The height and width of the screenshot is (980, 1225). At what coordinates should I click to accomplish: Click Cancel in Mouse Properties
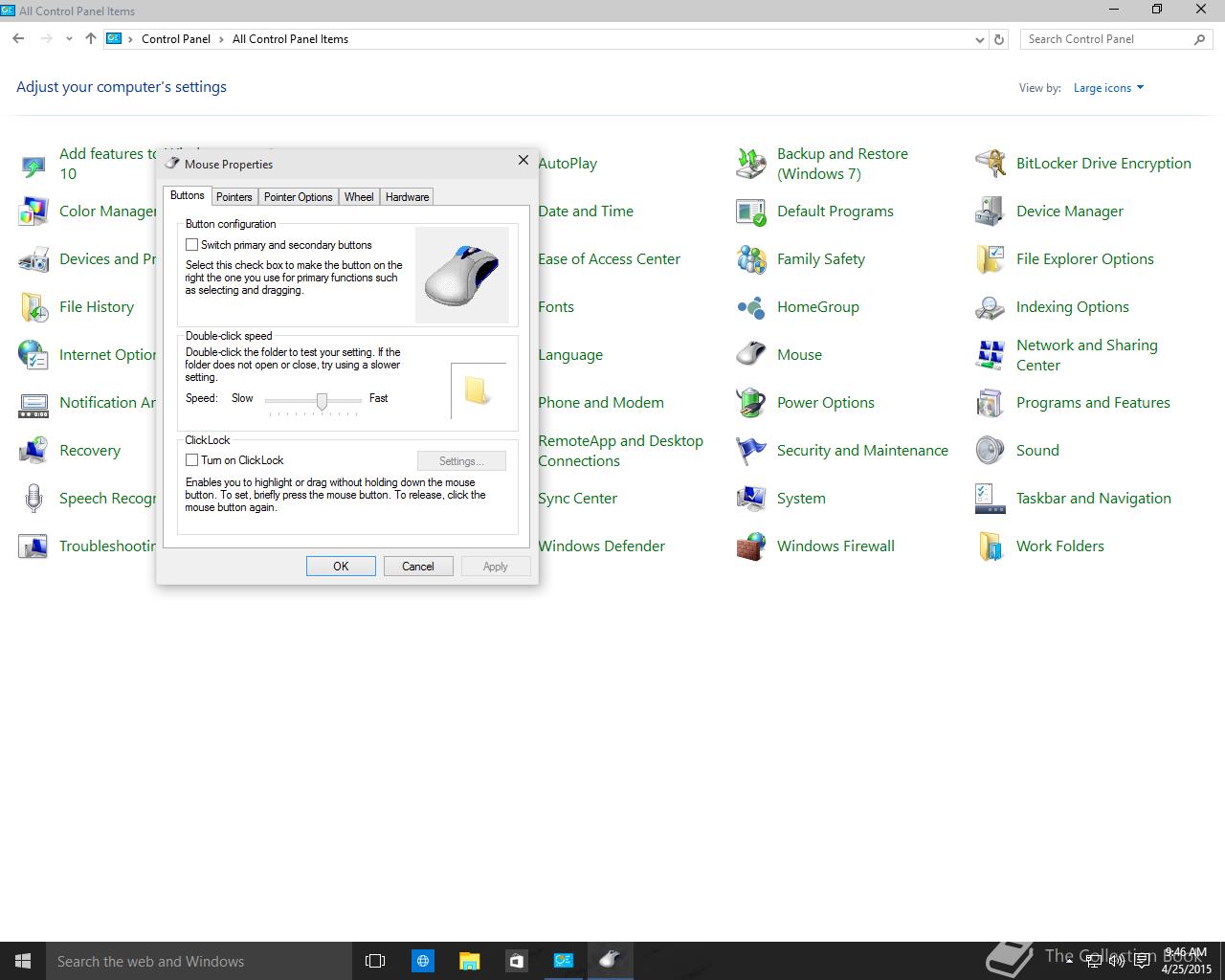(418, 567)
